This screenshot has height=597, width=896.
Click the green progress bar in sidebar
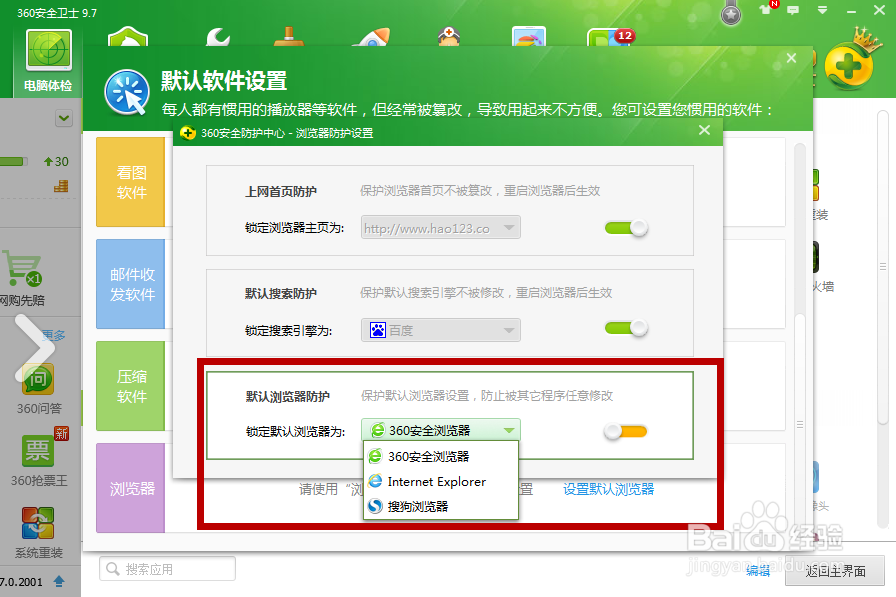click(14, 162)
